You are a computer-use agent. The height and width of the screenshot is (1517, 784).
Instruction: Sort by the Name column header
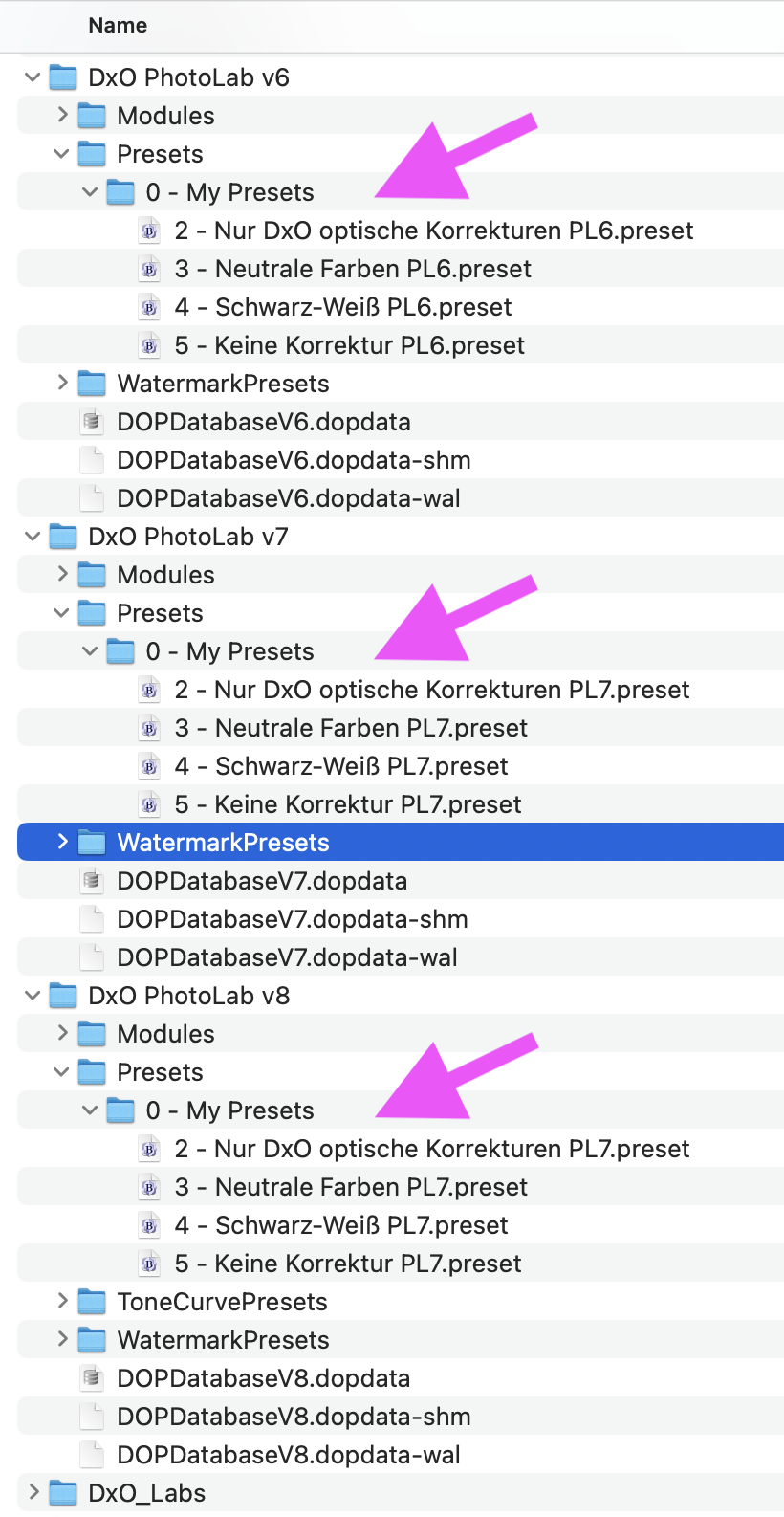(x=118, y=26)
